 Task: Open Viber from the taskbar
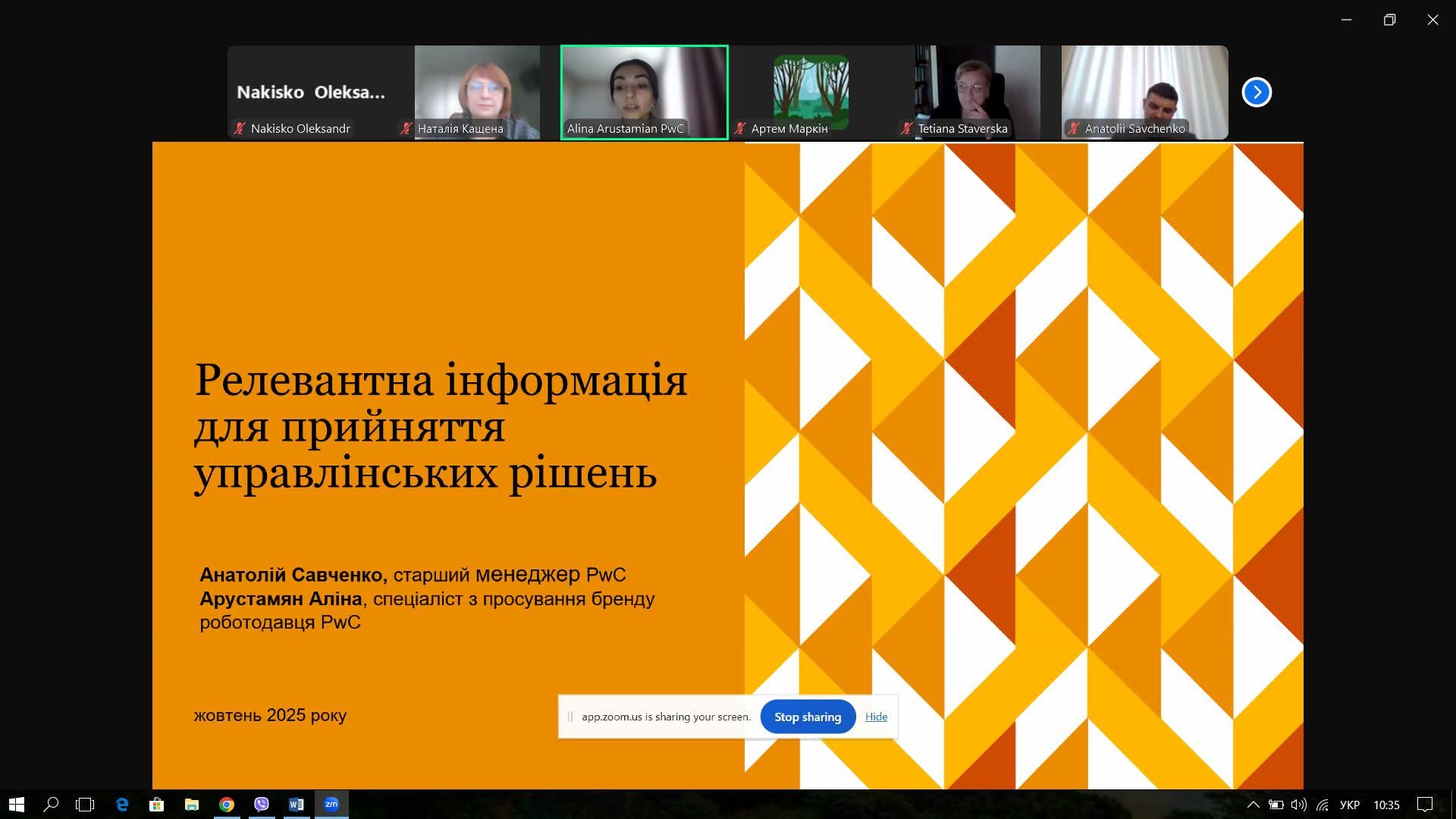coord(262,805)
